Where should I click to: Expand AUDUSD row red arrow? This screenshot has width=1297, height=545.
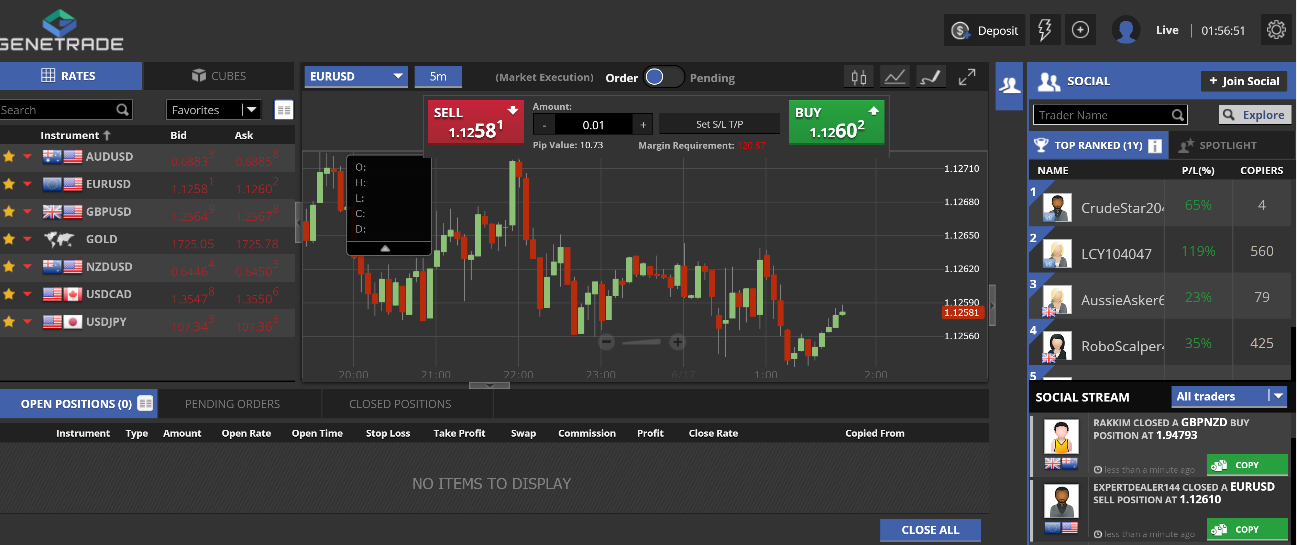(28, 157)
